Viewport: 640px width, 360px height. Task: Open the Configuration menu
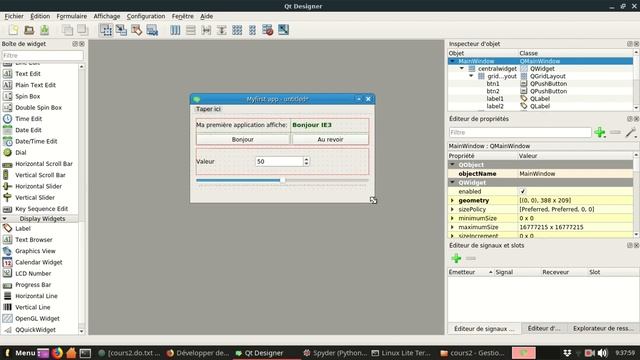click(146, 16)
